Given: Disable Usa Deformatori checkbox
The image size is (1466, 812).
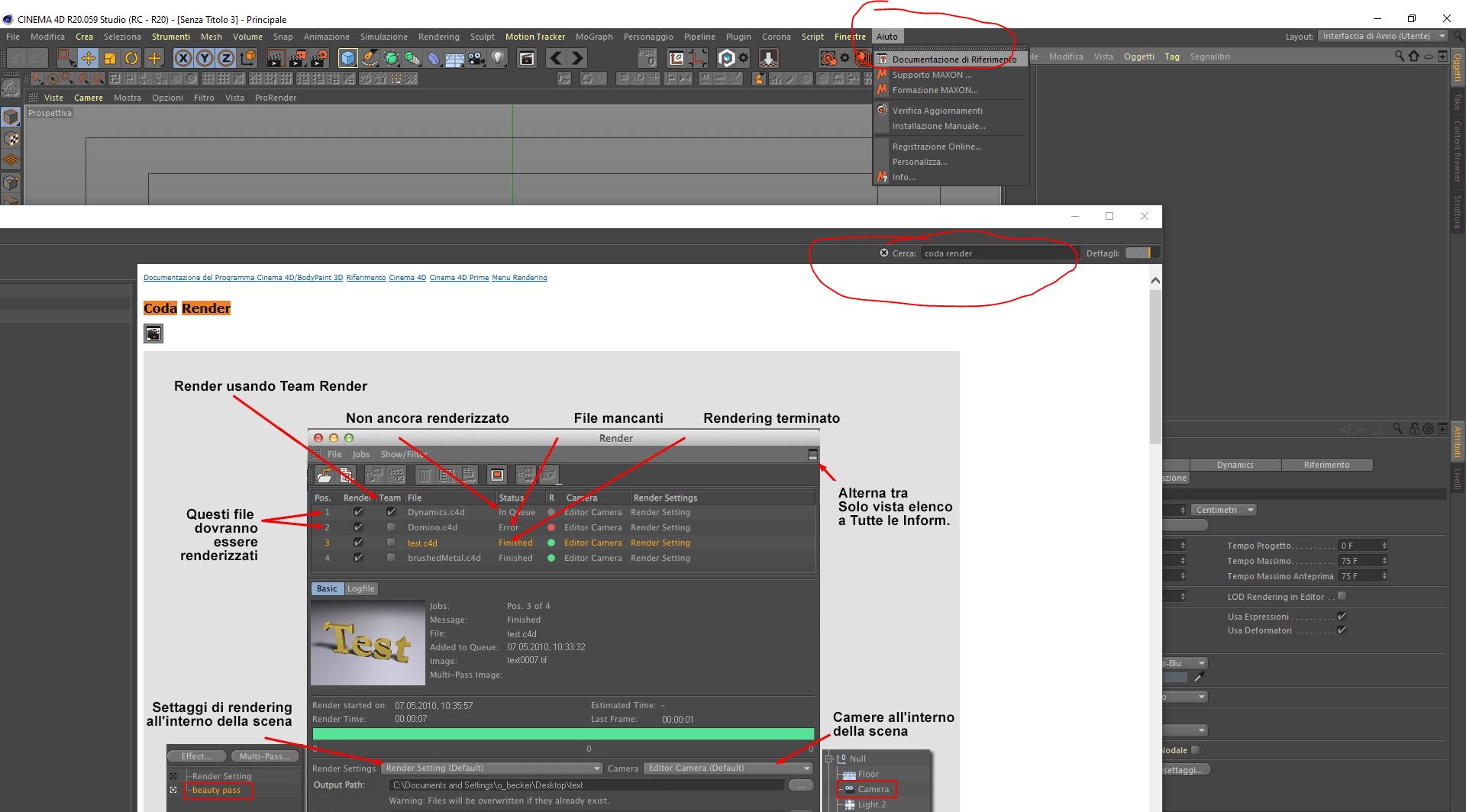Looking at the screenshot, I should pyautogui.click(x=1342, y=630).
